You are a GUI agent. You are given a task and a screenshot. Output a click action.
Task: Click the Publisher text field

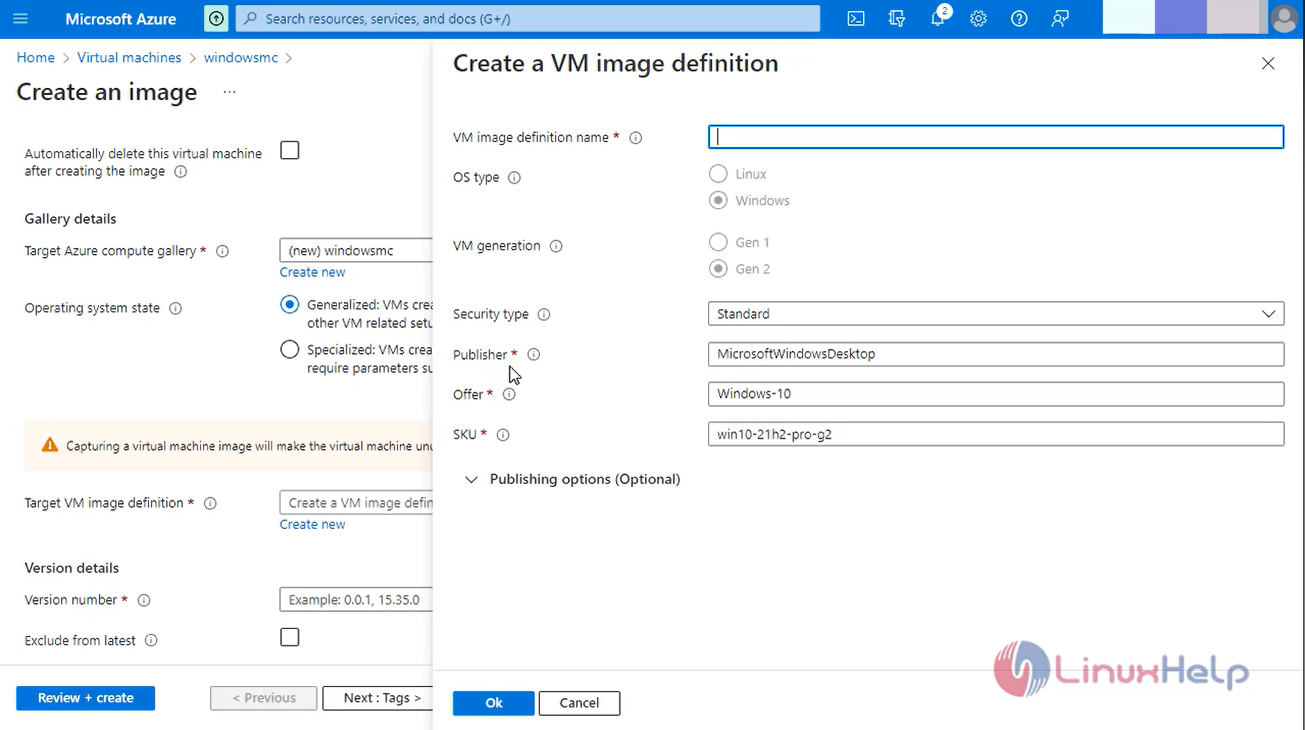(x=996, y=354)
